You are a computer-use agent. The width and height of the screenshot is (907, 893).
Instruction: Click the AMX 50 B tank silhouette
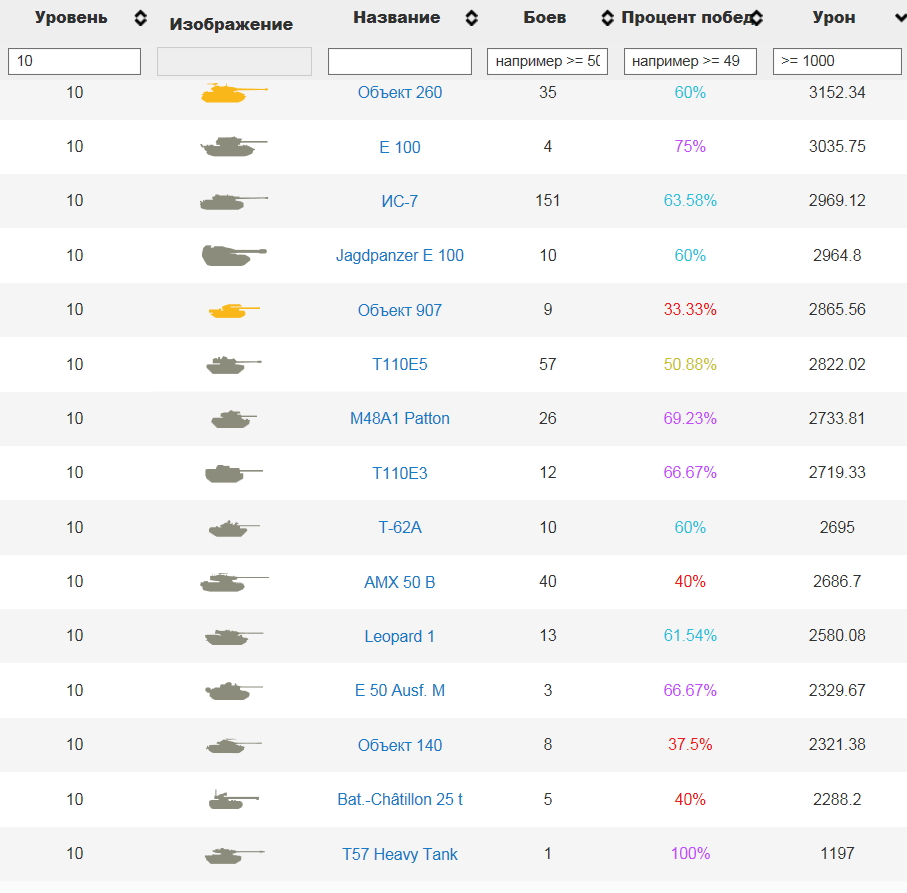click(x=233, y=582)
